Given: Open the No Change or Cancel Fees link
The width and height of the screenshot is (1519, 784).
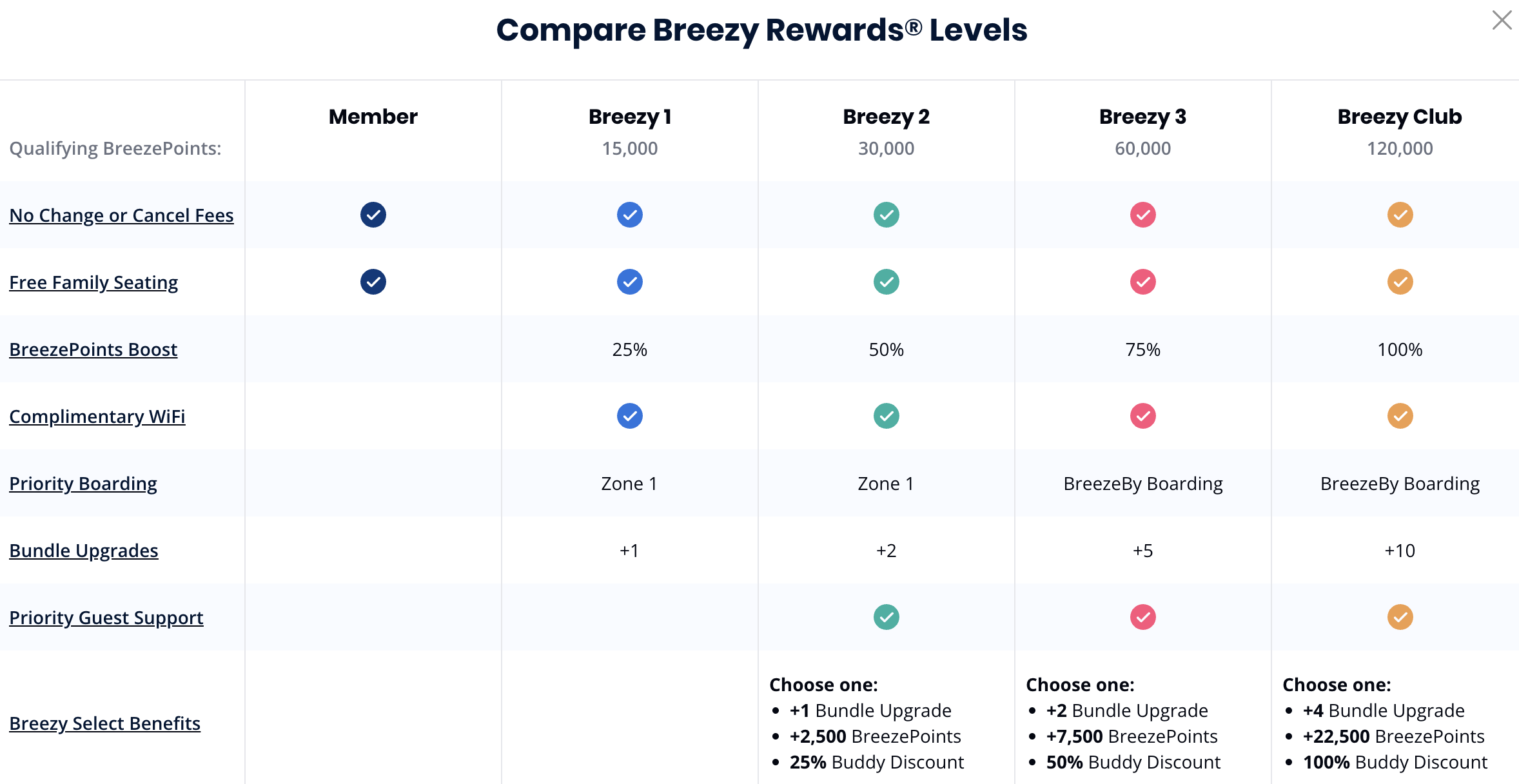Looking at the screenshot, I should click(121, 215).
